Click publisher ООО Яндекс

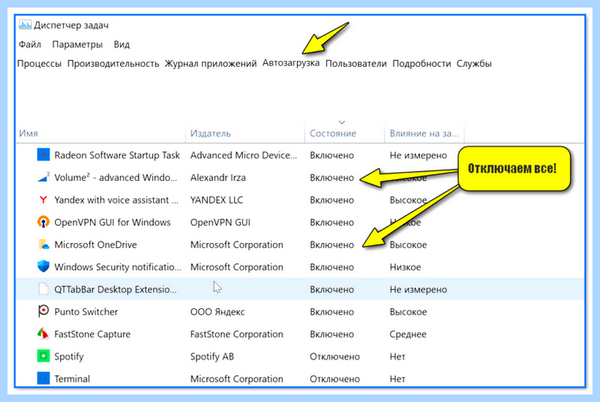pyautogui.click(x=217, y=312)
